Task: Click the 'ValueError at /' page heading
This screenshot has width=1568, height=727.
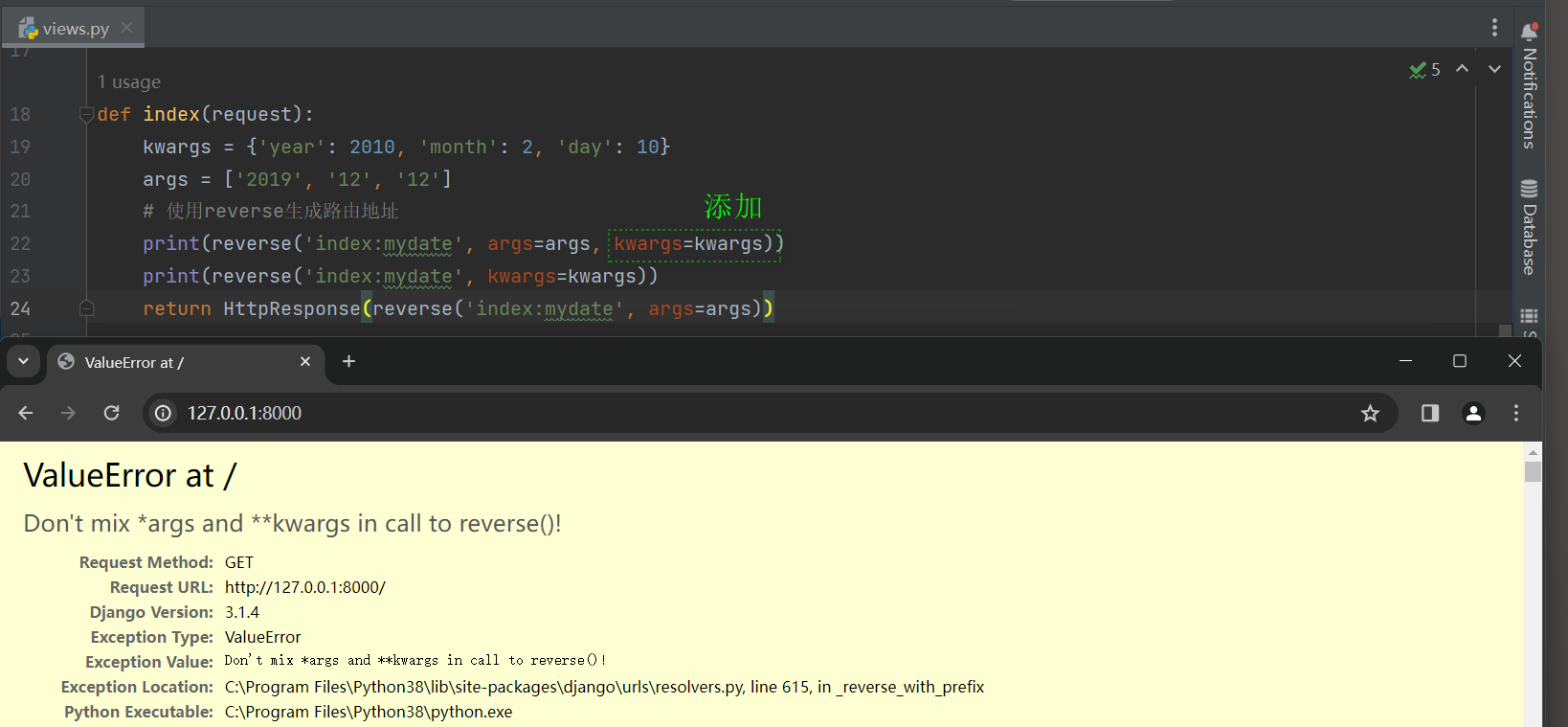Action: click(x=129, y=475)
